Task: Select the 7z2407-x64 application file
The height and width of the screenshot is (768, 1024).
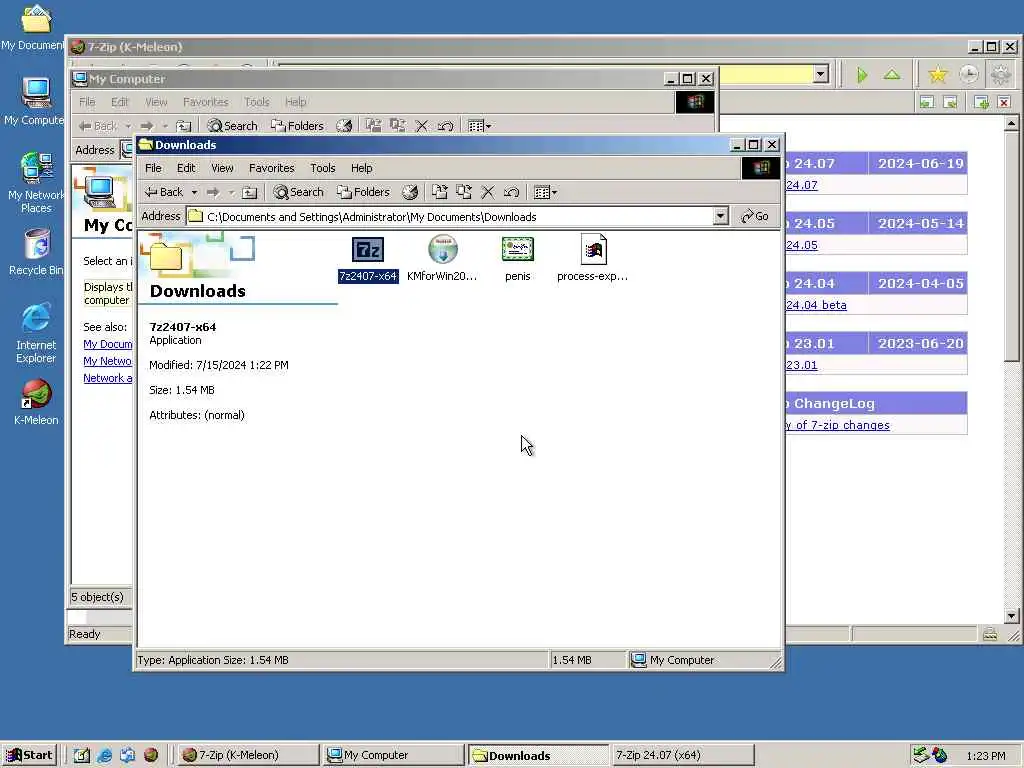Action: [x=368, y=259]
